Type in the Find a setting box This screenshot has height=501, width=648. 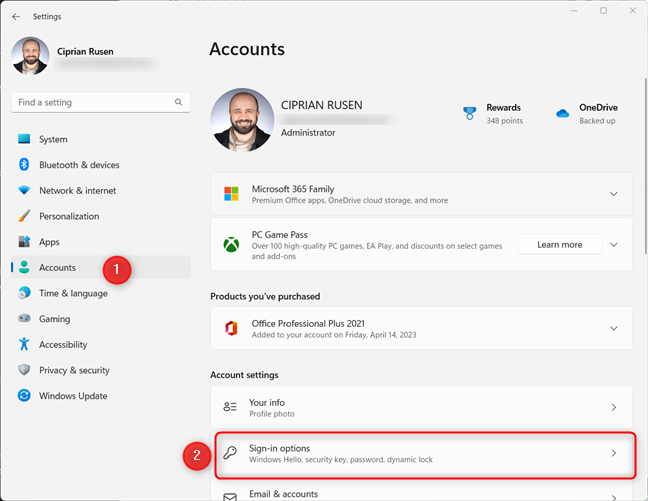[90, 102]
